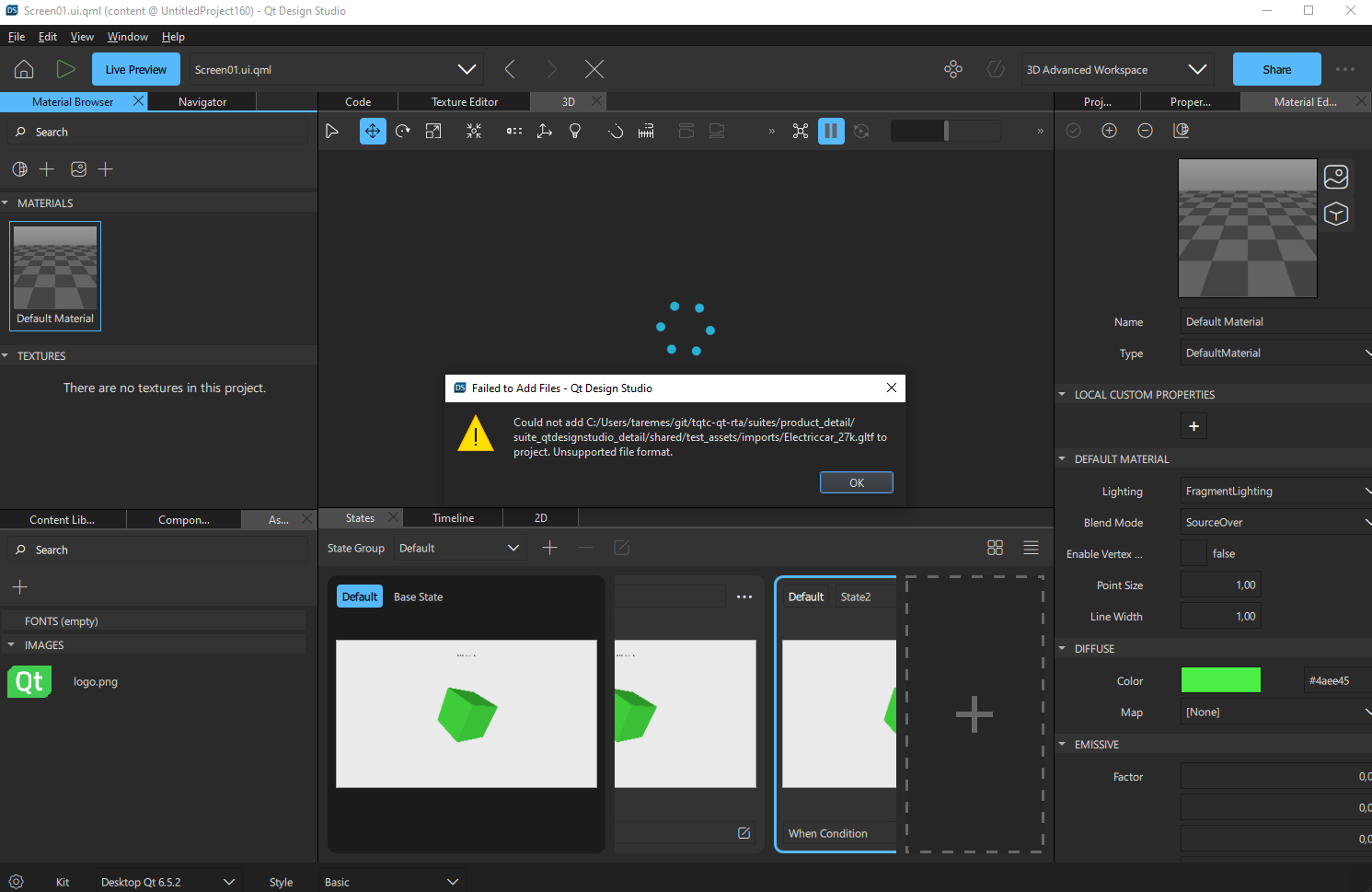This screenshot has height=892, width=1372.
Task: Open the Lighting FragmentLighting dropdown
Action: coord(1276,492)
